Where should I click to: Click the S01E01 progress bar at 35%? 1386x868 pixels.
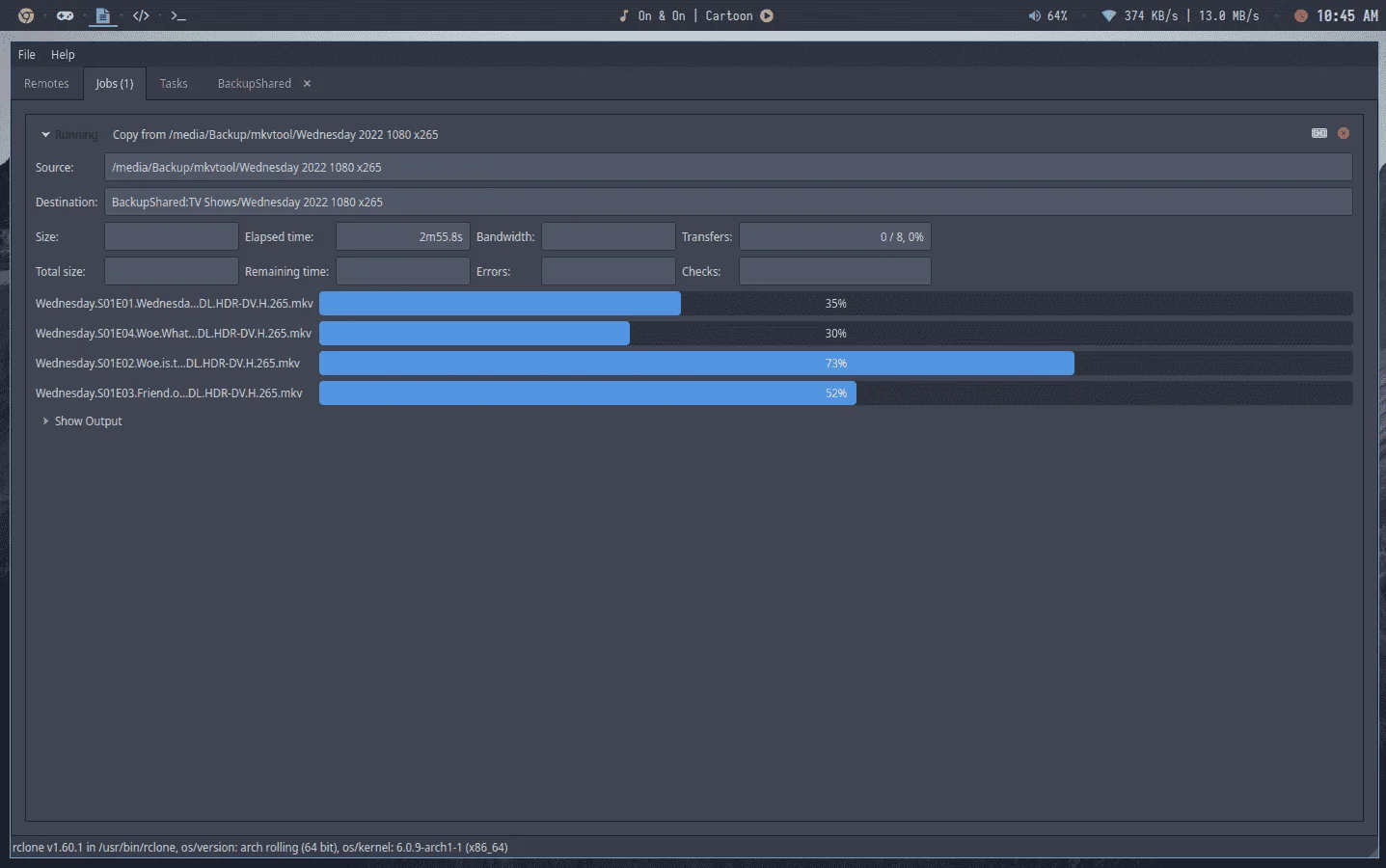tap(835, 304)
